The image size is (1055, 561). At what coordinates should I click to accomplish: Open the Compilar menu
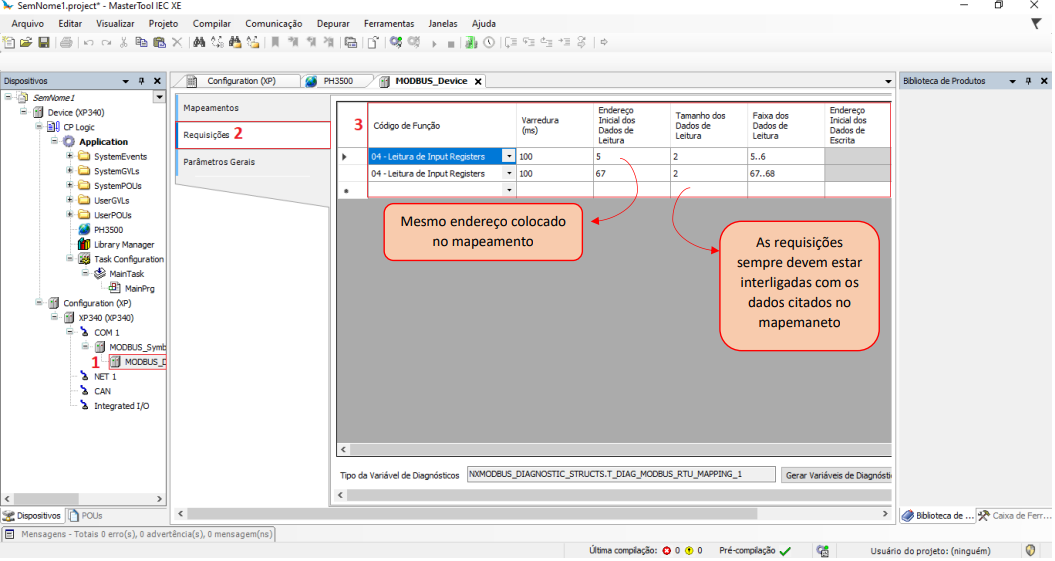coord(211,23)
